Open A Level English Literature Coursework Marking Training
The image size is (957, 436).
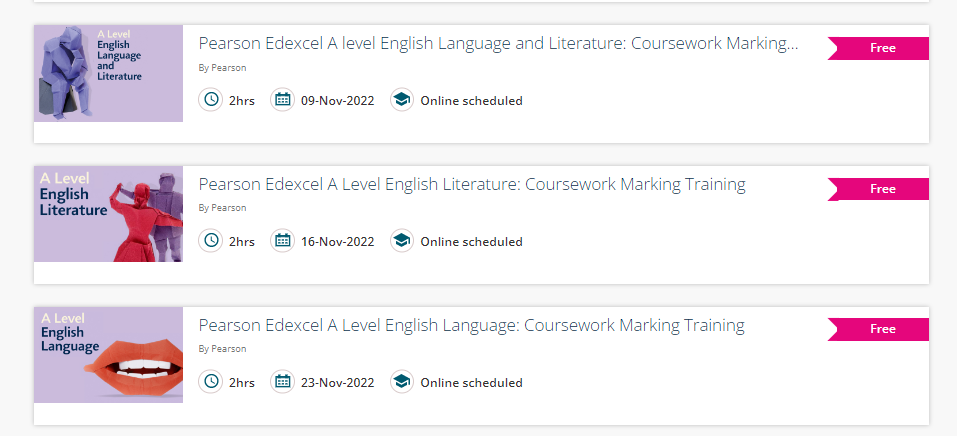click(472, 185)
